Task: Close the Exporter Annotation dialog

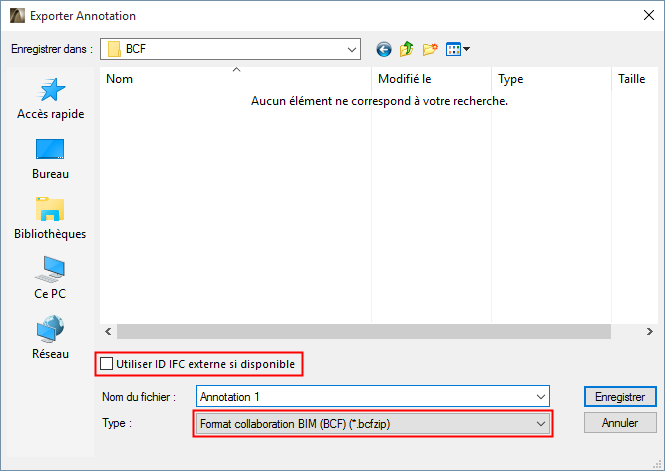Action: tap(642, 16)
